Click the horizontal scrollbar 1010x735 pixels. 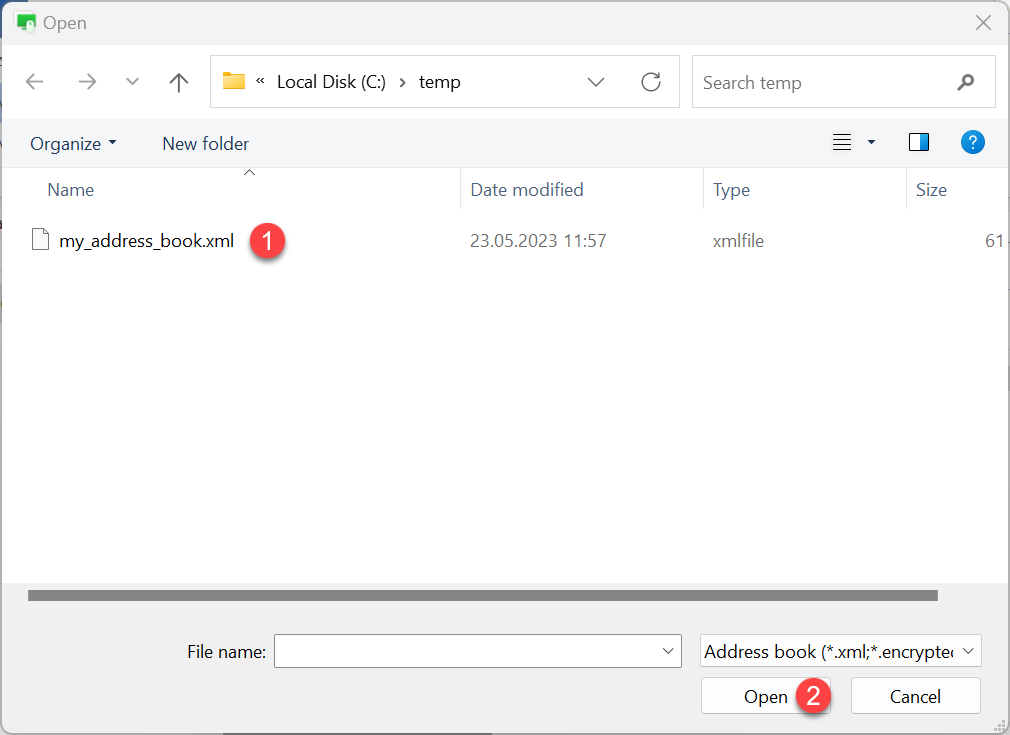click(482, 595)
